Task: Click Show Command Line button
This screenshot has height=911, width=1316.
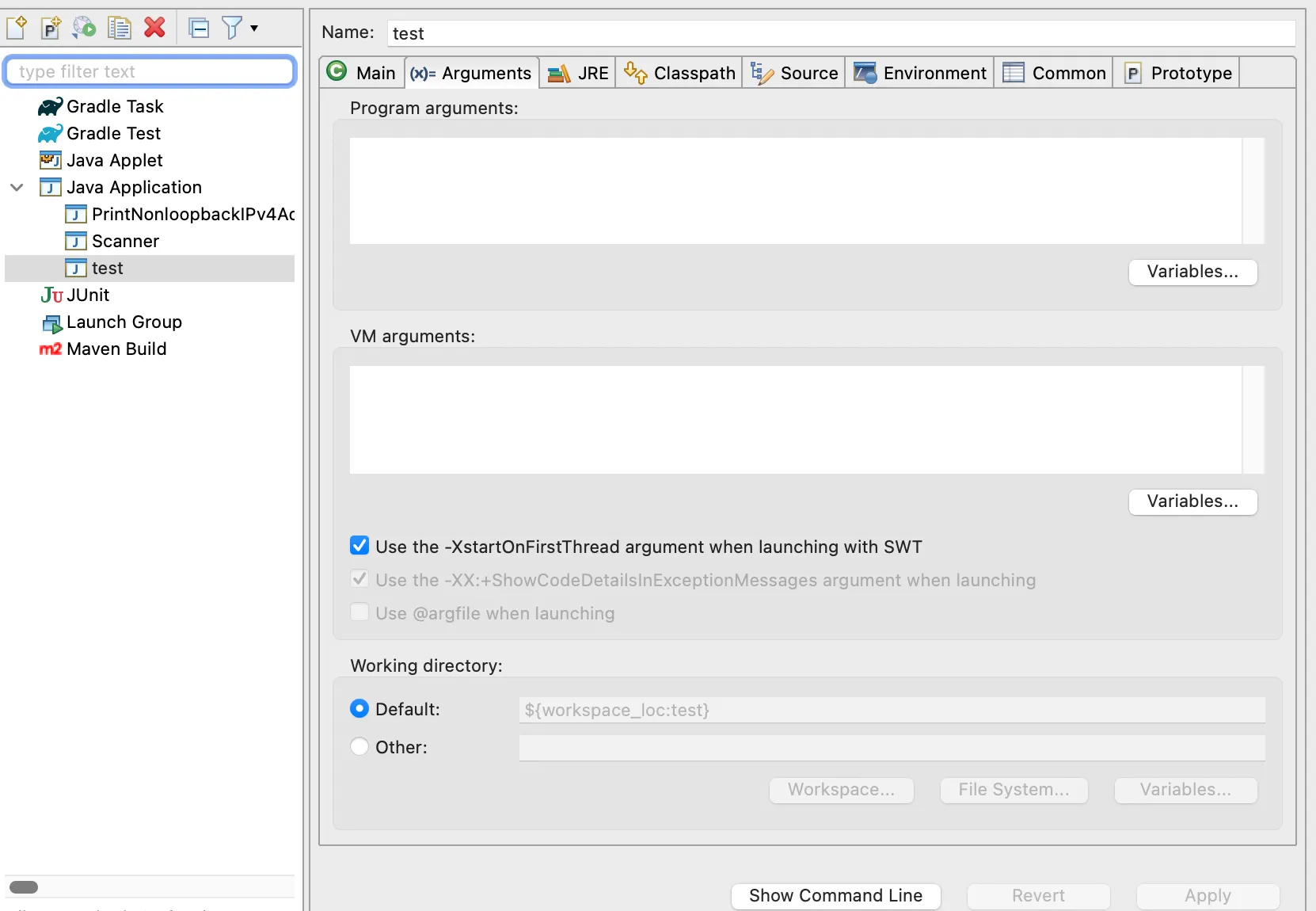Action: point(836,896)
